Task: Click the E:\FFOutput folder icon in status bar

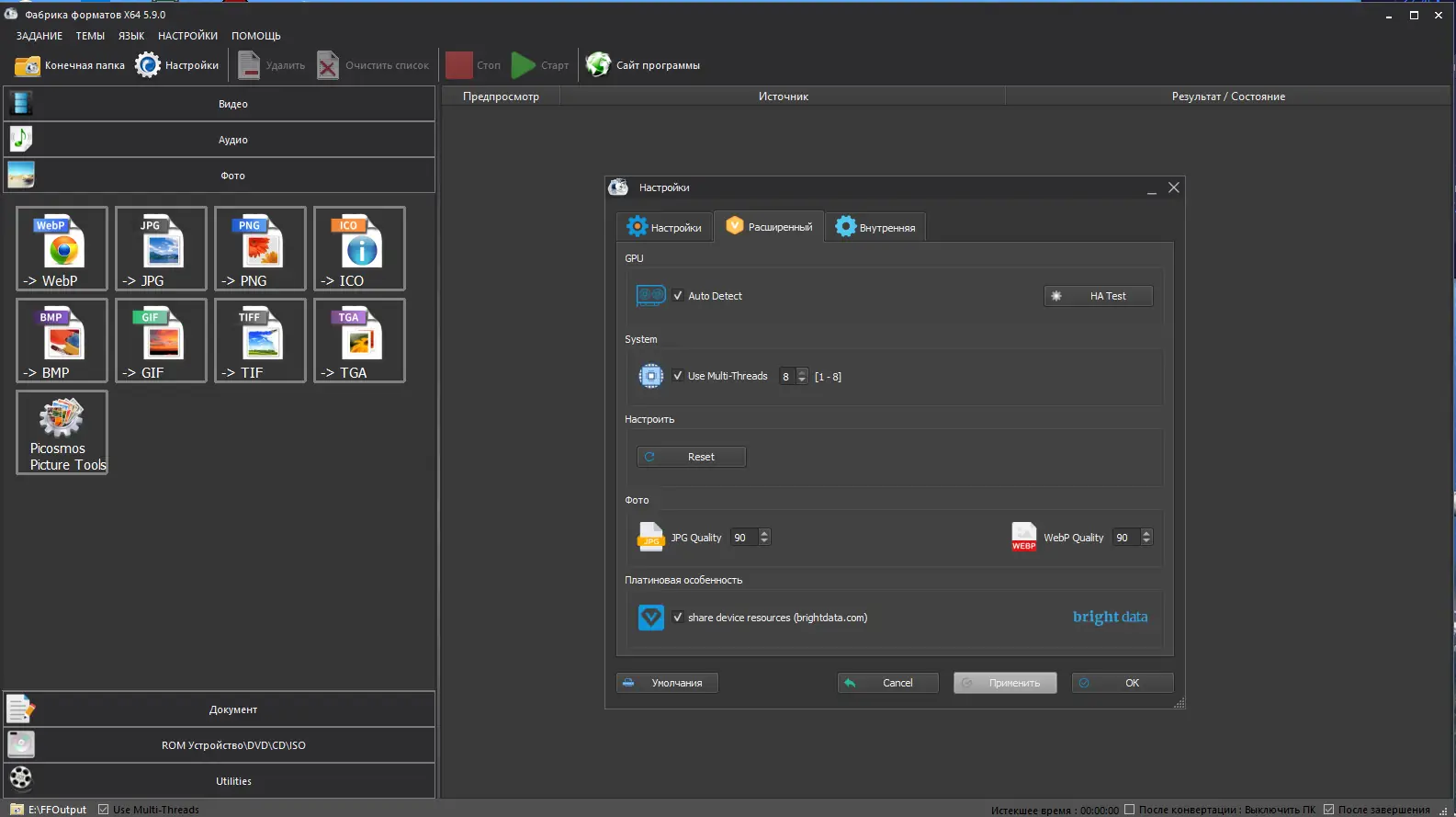Action: (17, 810)
